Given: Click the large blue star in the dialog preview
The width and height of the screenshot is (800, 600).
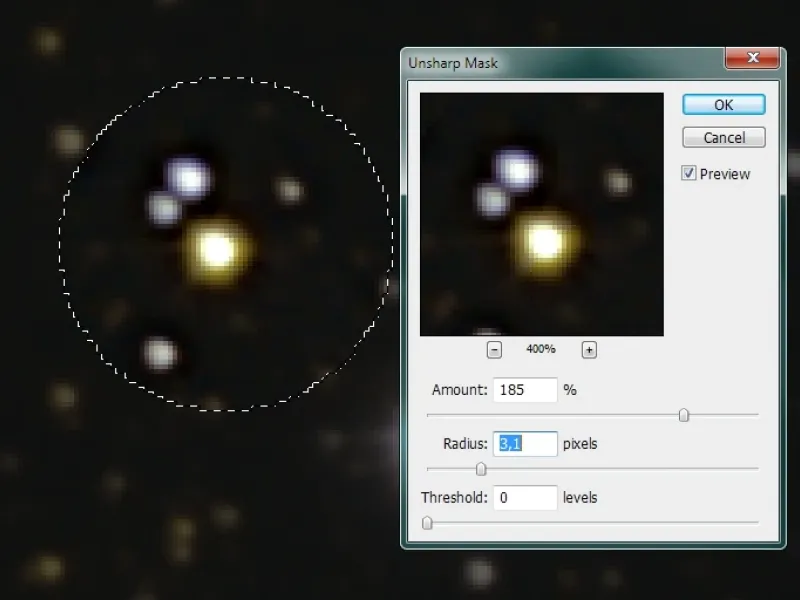Looking at the screenshot, I should coord(517,170).
